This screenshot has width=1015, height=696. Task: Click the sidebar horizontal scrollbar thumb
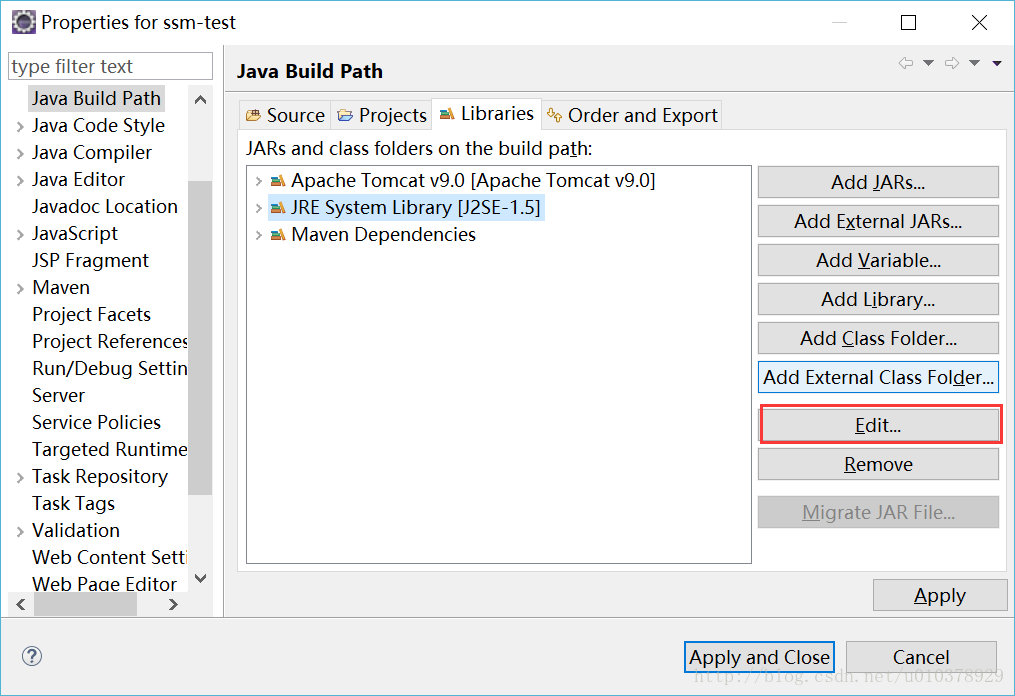85,605
